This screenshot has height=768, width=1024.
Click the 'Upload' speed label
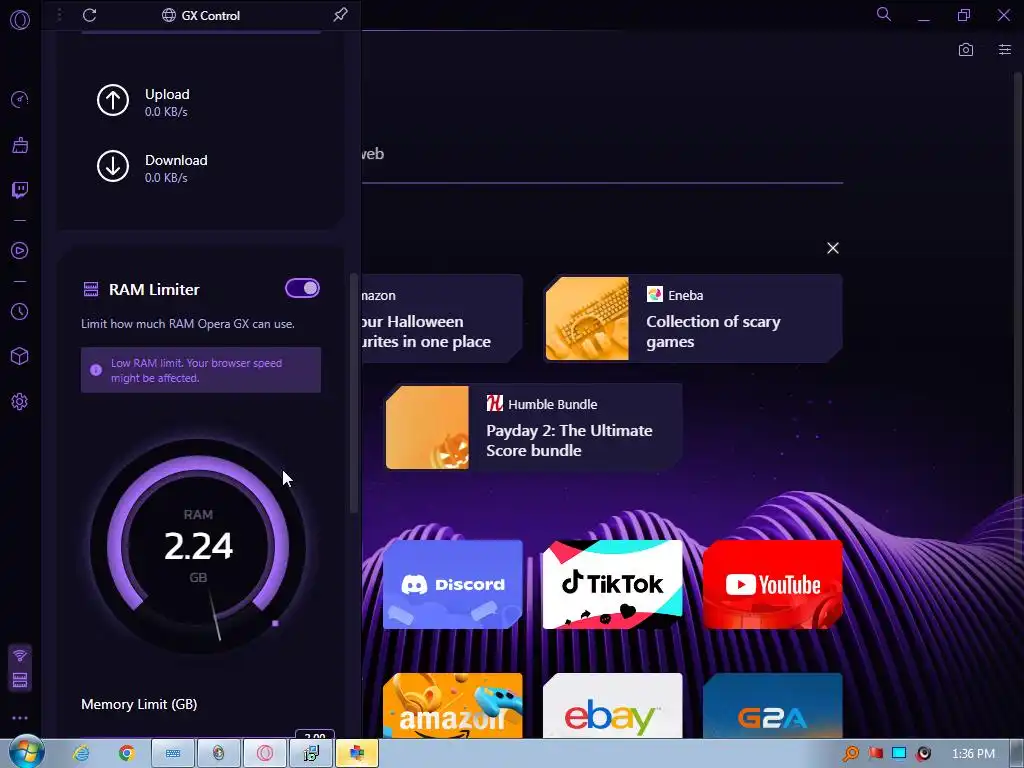[x=167, y=94]
